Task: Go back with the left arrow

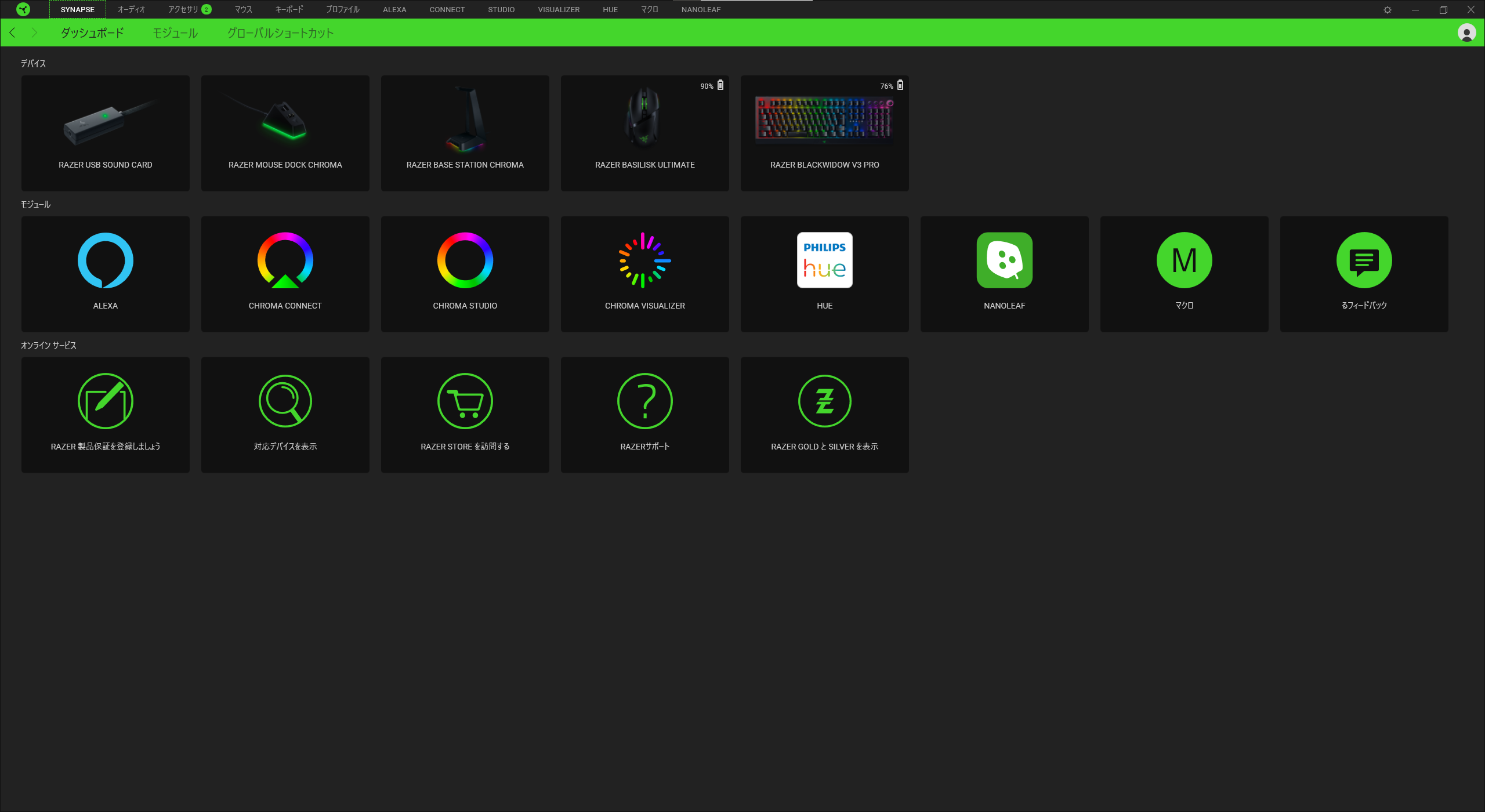Action: click(12, 32)
